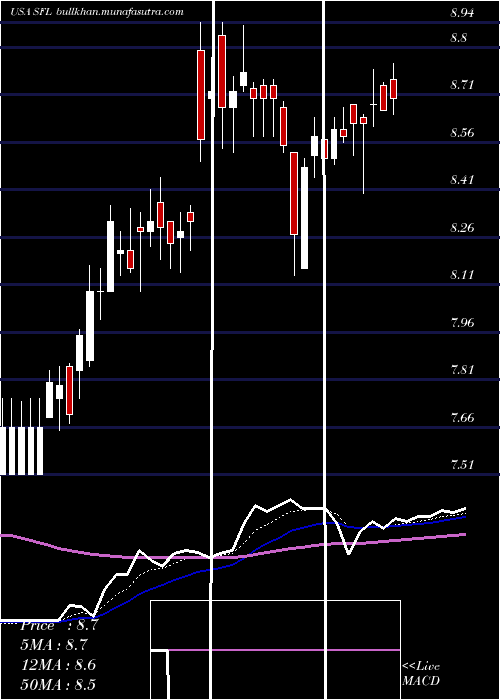The height and width of the screenshot is (700, 500).
Task: Click the 'USA SFL bullkhan.munafasutra.com' title text
Action: pos(97,12)
